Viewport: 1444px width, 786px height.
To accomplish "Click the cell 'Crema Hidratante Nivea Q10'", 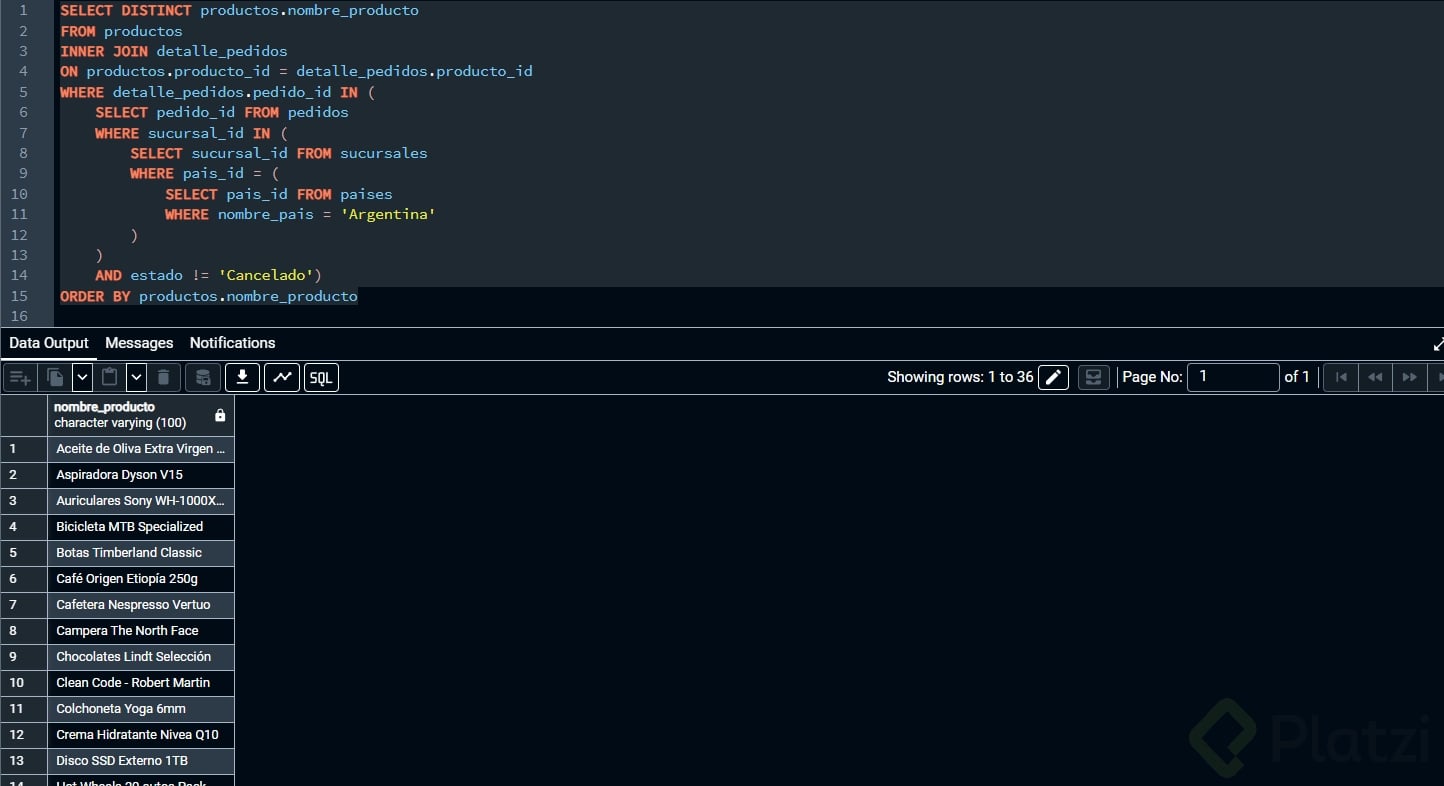I will pyautogui.click(x=141, y=735).
